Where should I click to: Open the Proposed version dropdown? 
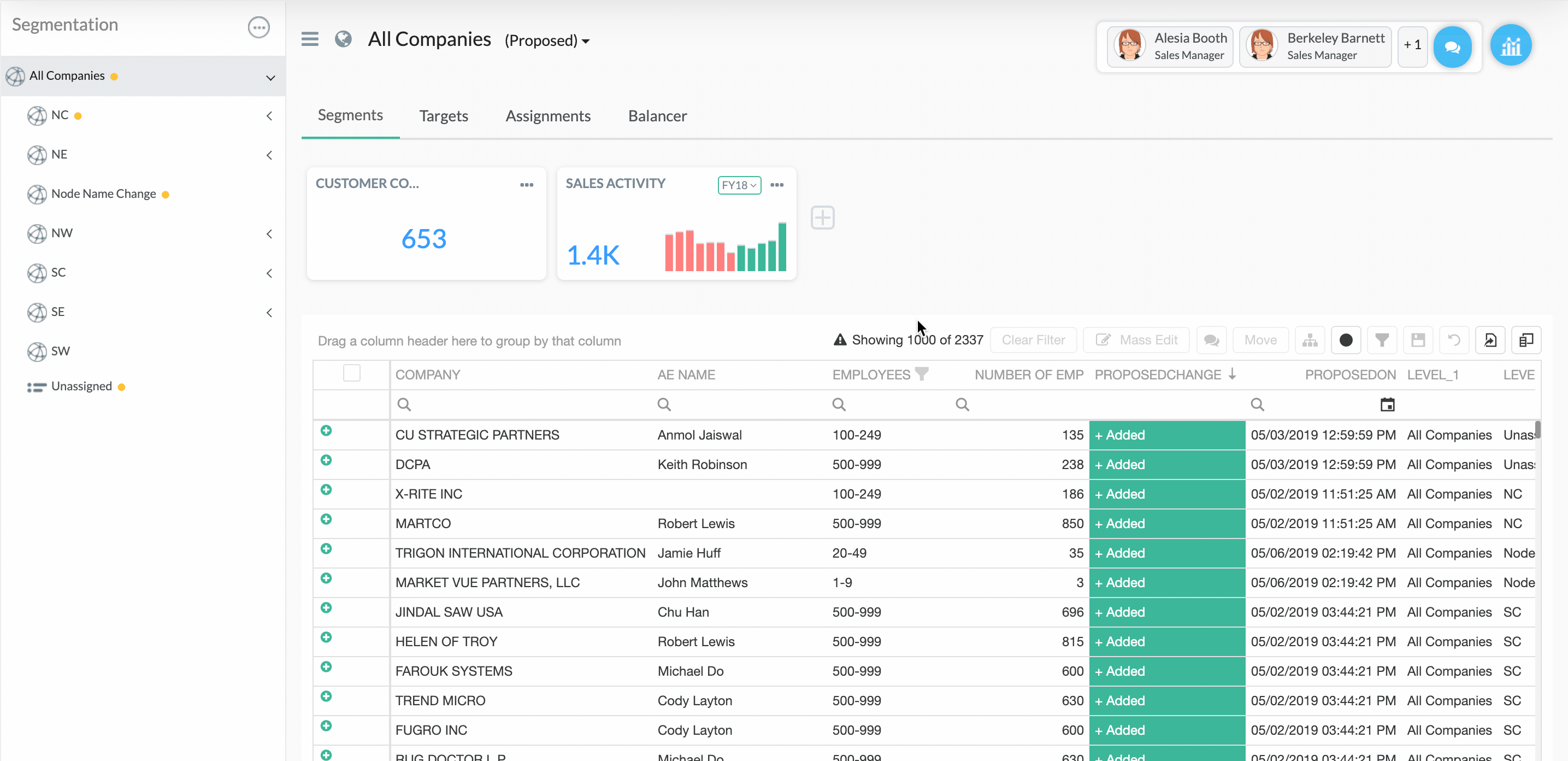(x=546, y=41)
